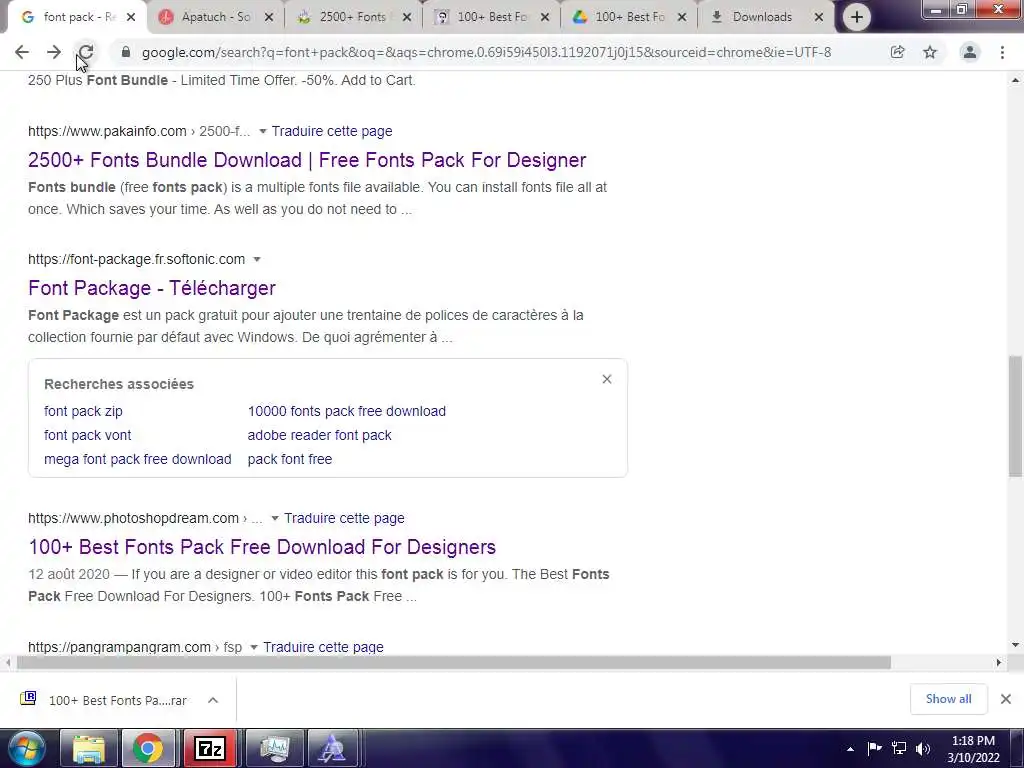
Task: Switch to the Downloads tab
Action: [x=760, y=17]
